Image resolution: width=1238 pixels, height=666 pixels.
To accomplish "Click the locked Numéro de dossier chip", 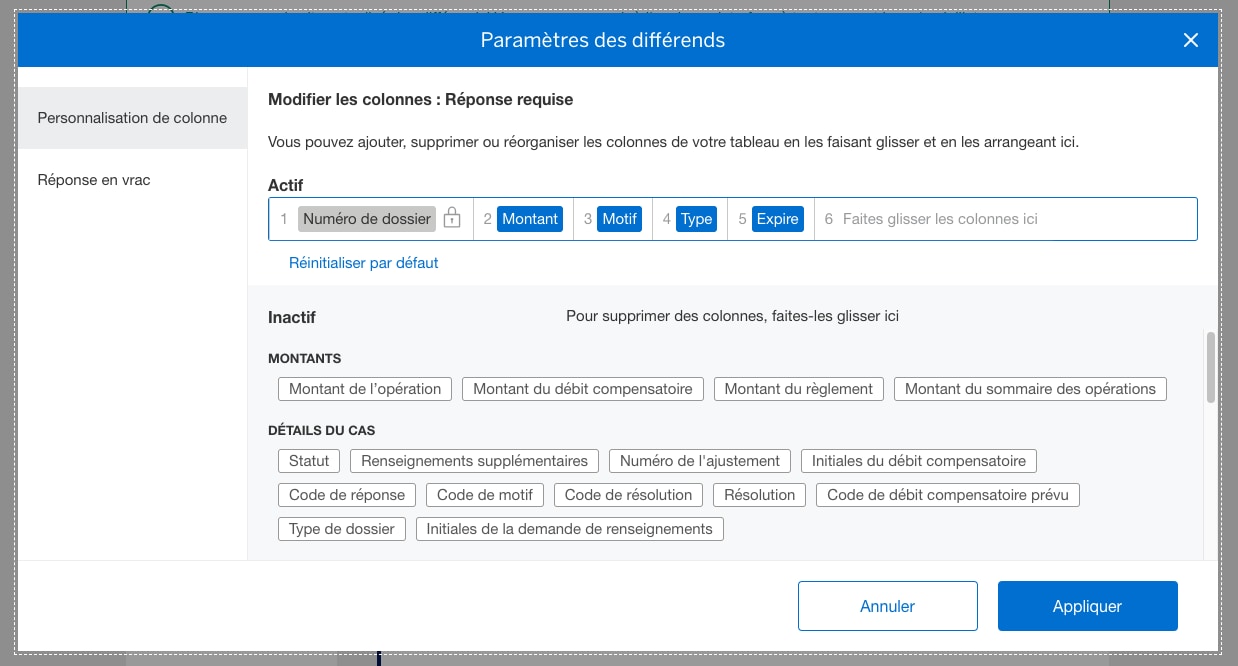I will click(365, 218).
